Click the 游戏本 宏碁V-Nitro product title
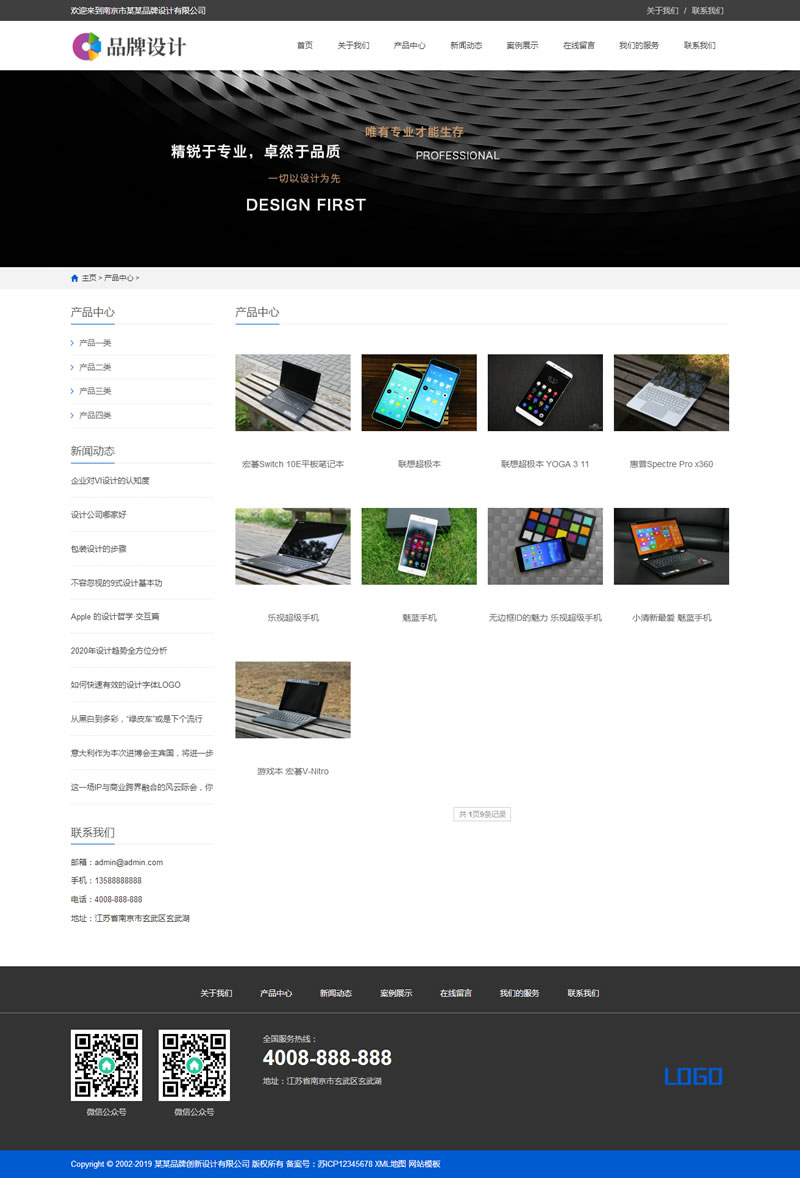The image size is (800, 1178). click(x=293, y=772)
